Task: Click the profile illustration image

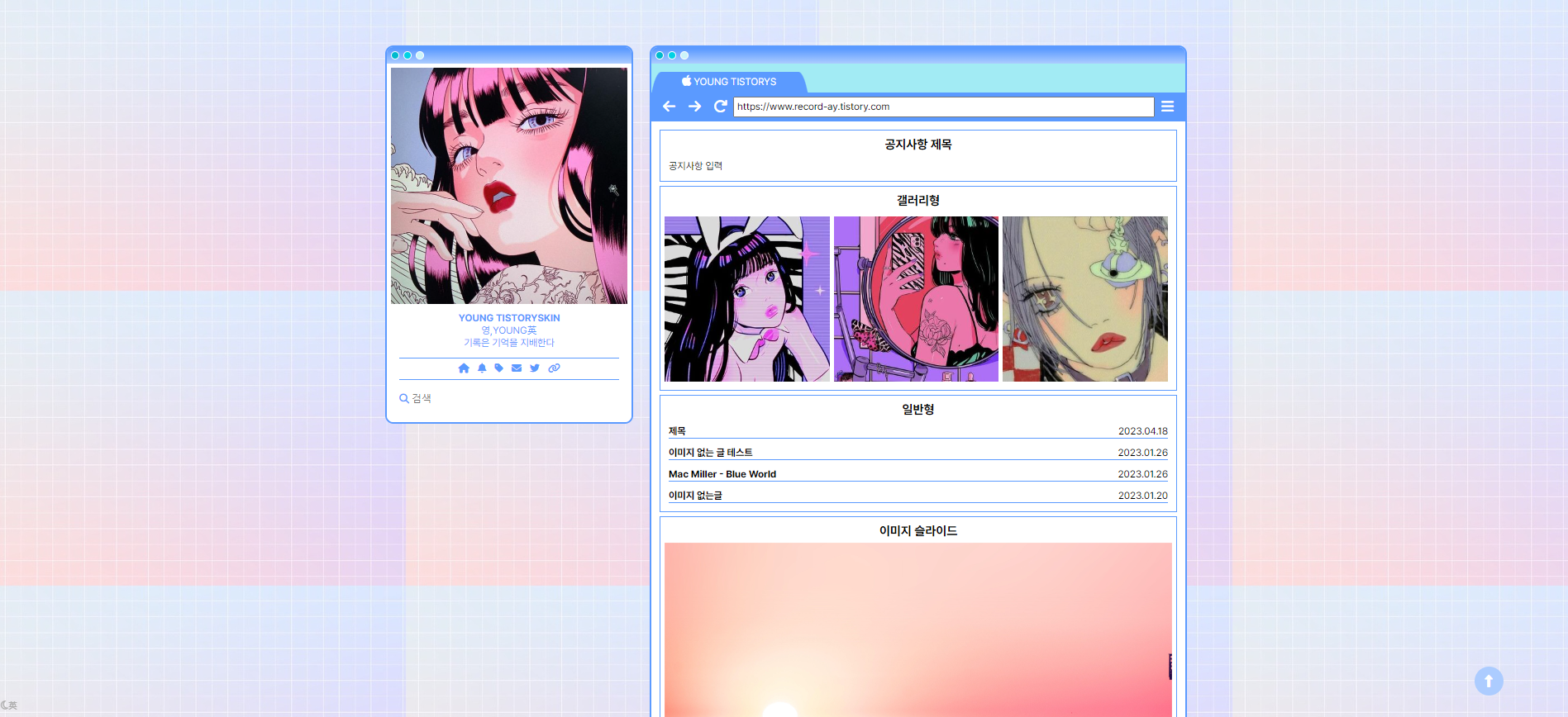Action: coord(509,186)
